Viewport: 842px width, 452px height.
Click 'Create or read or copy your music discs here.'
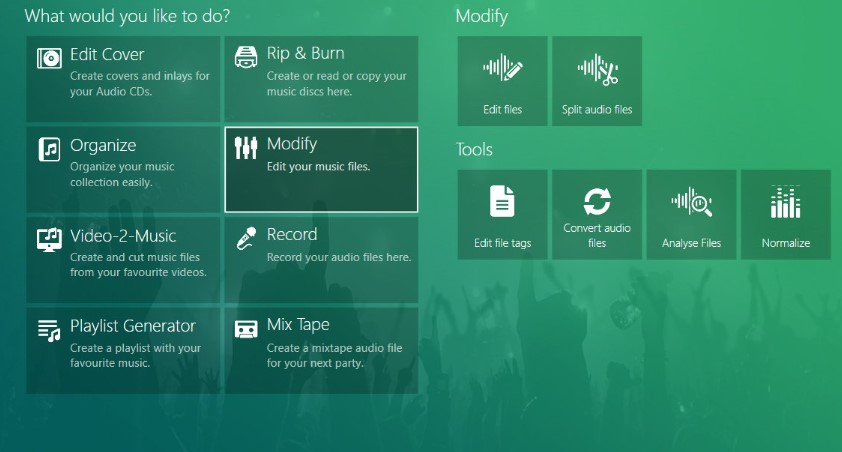click(337, 84)
